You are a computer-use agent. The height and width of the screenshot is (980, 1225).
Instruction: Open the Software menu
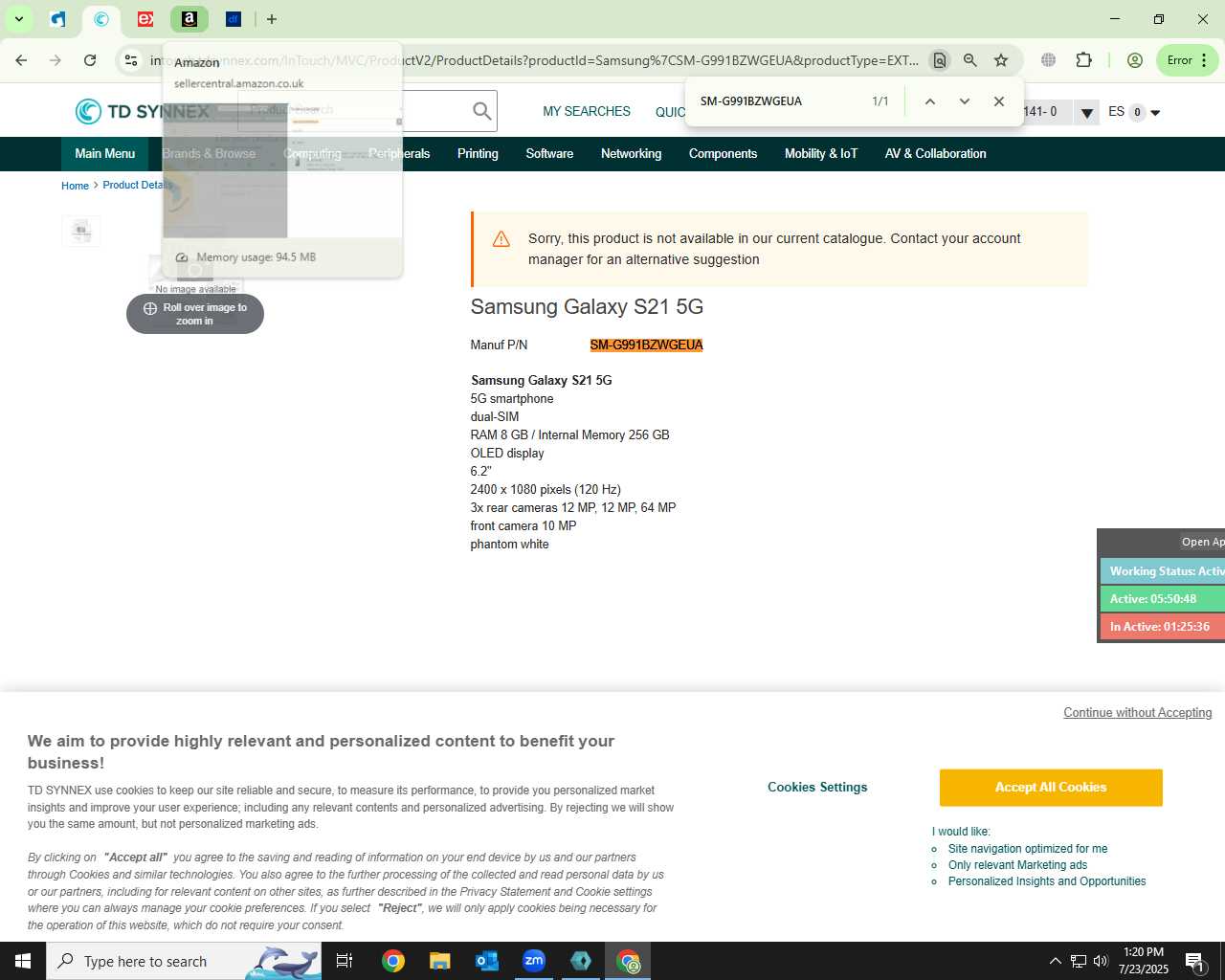[549, 153]
